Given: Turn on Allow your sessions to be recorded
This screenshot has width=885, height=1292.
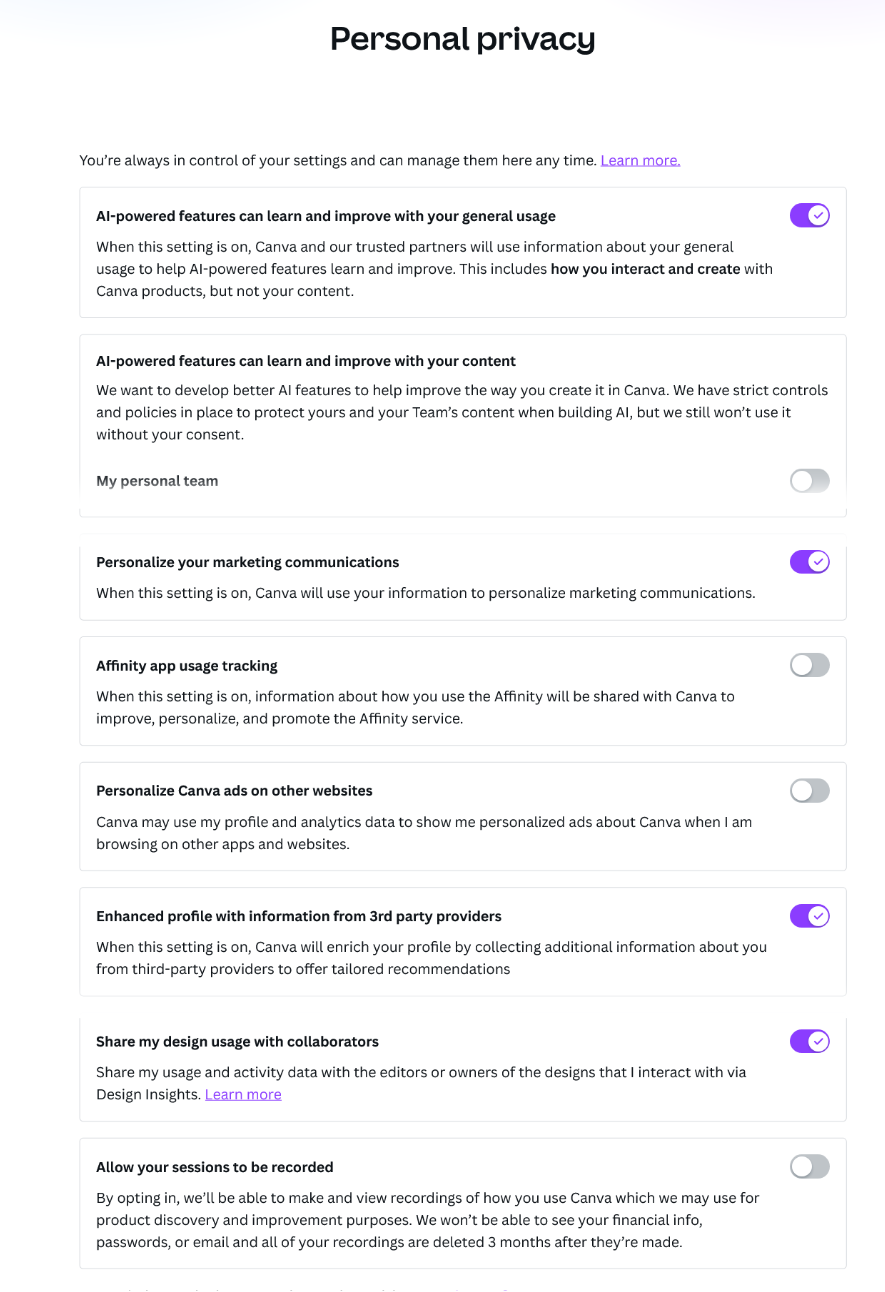Looking at the screenshot, I should point(809,1166).
